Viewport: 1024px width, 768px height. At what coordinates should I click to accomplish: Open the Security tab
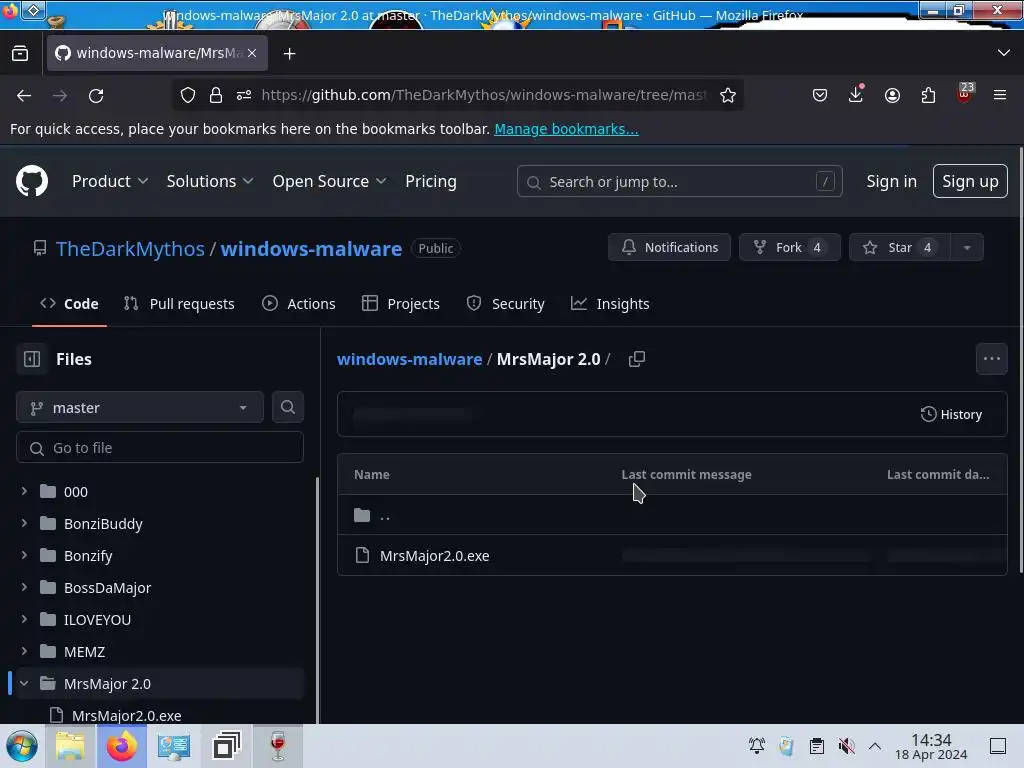coord(505,304)
